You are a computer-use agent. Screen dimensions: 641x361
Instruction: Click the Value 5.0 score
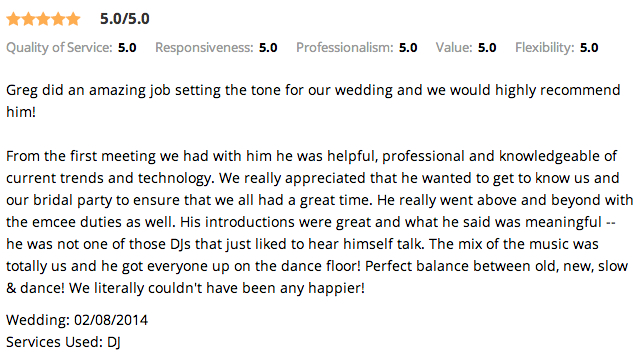click(487, 48)
